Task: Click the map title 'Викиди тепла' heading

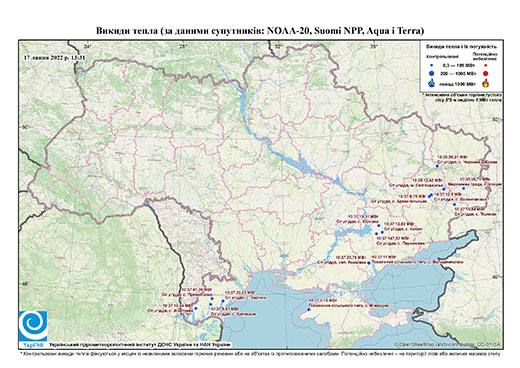Action: [260, 31]
